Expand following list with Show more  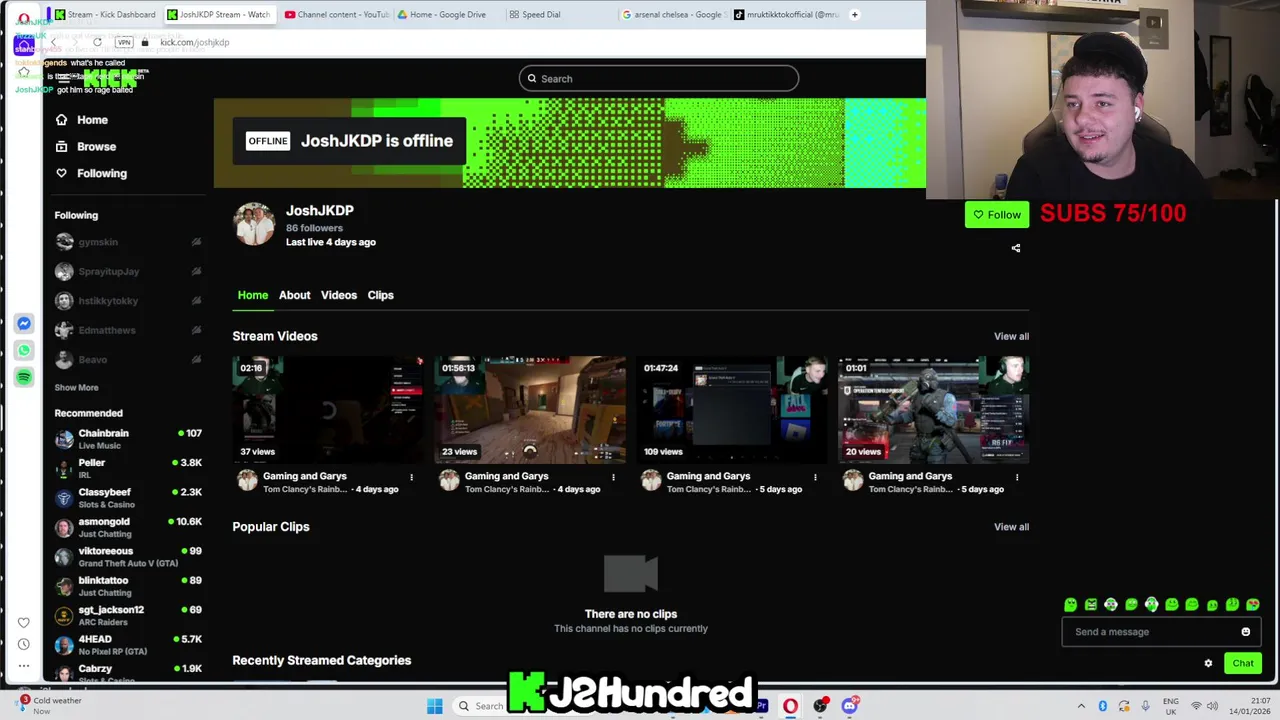pyautogui.click(x=76, y=387)
